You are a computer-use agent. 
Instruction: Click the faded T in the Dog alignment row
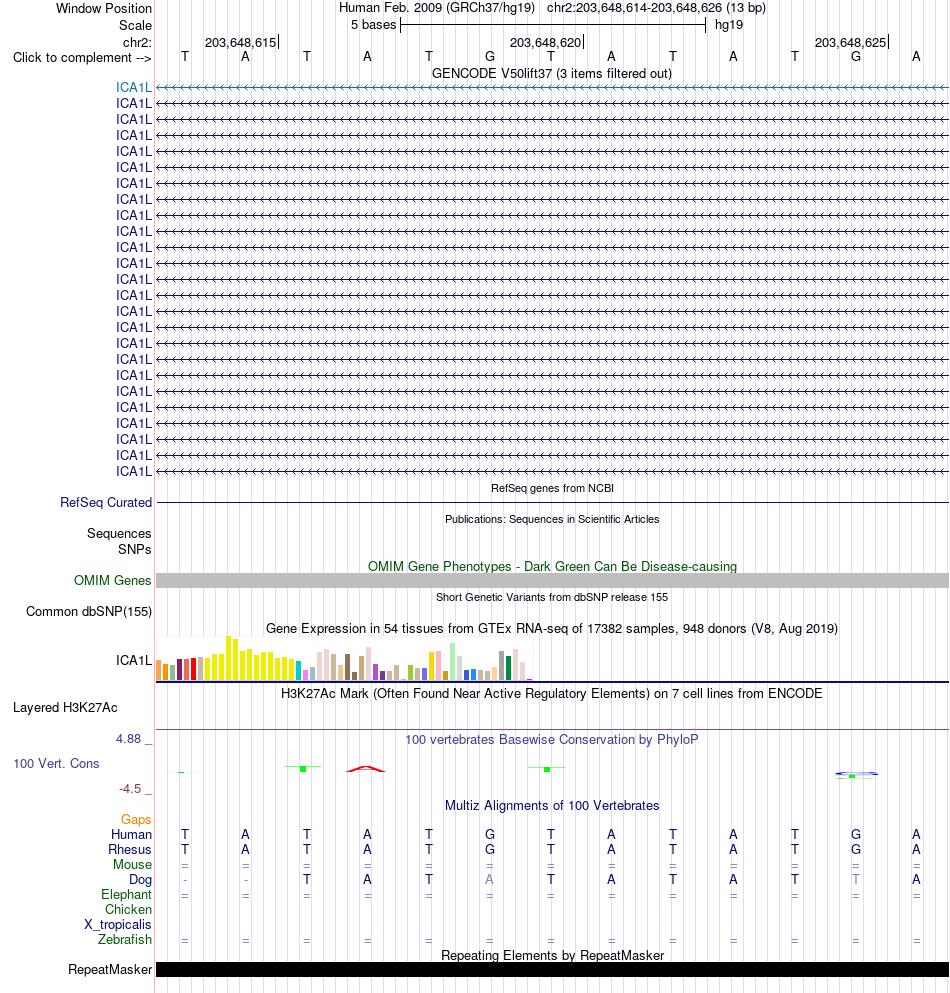(856, 880)
